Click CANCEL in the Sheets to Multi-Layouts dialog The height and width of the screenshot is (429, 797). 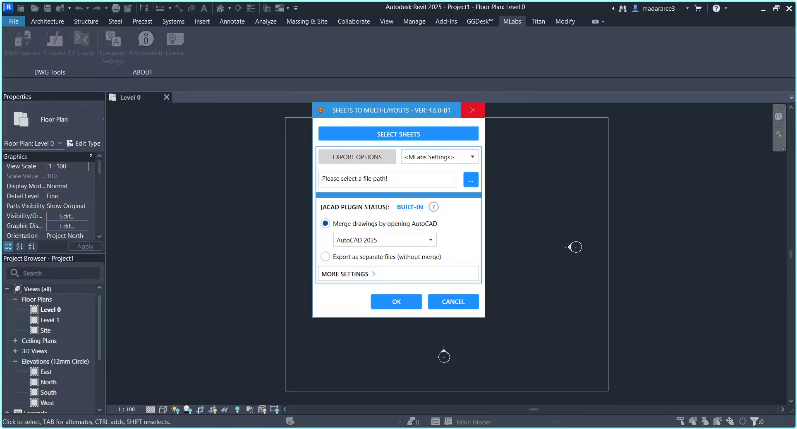(453, 301)
